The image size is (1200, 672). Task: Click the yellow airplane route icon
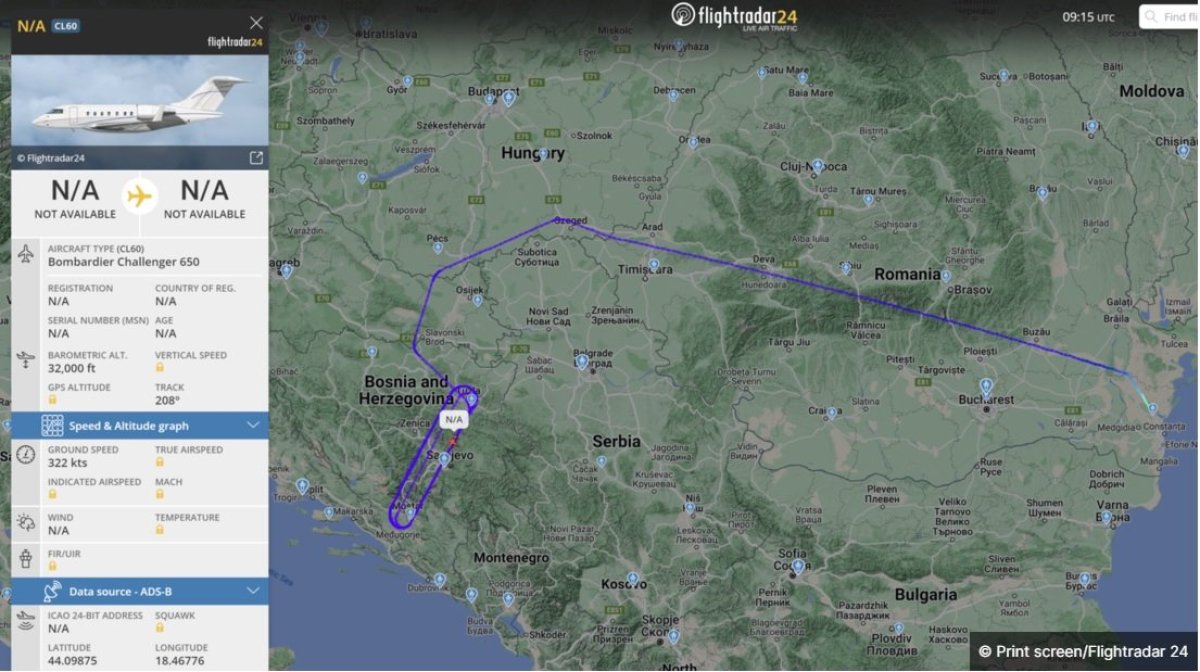coord(140,196)
